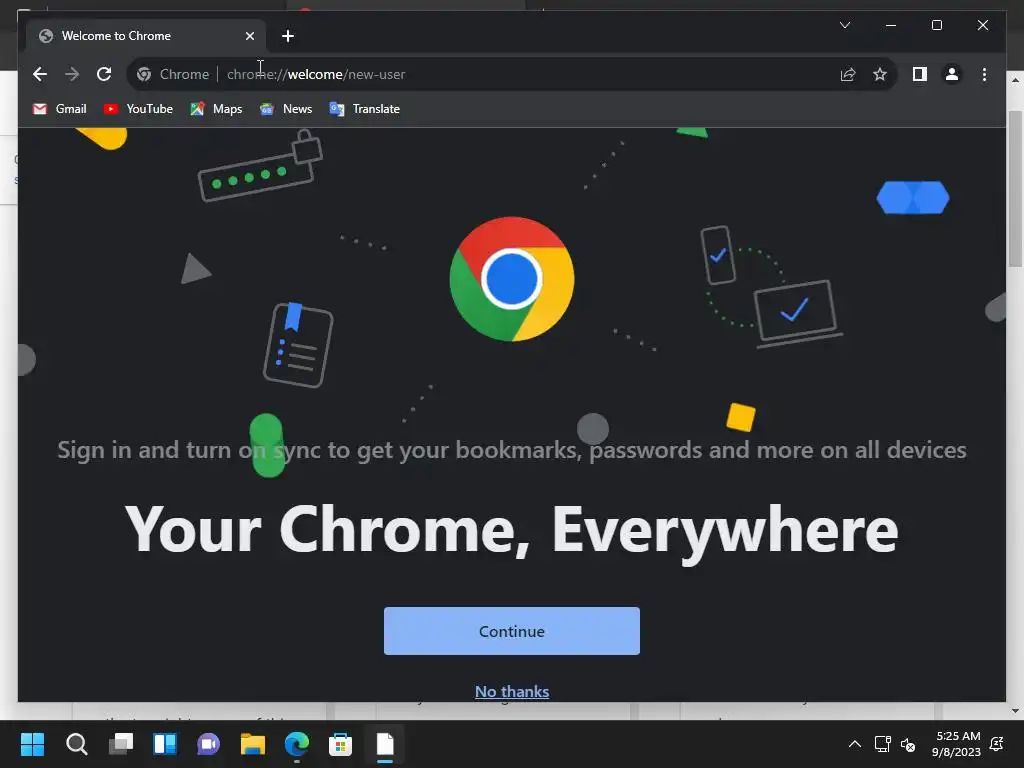
Task: Open the network status tray icon
Action: (x=882, y=744)
